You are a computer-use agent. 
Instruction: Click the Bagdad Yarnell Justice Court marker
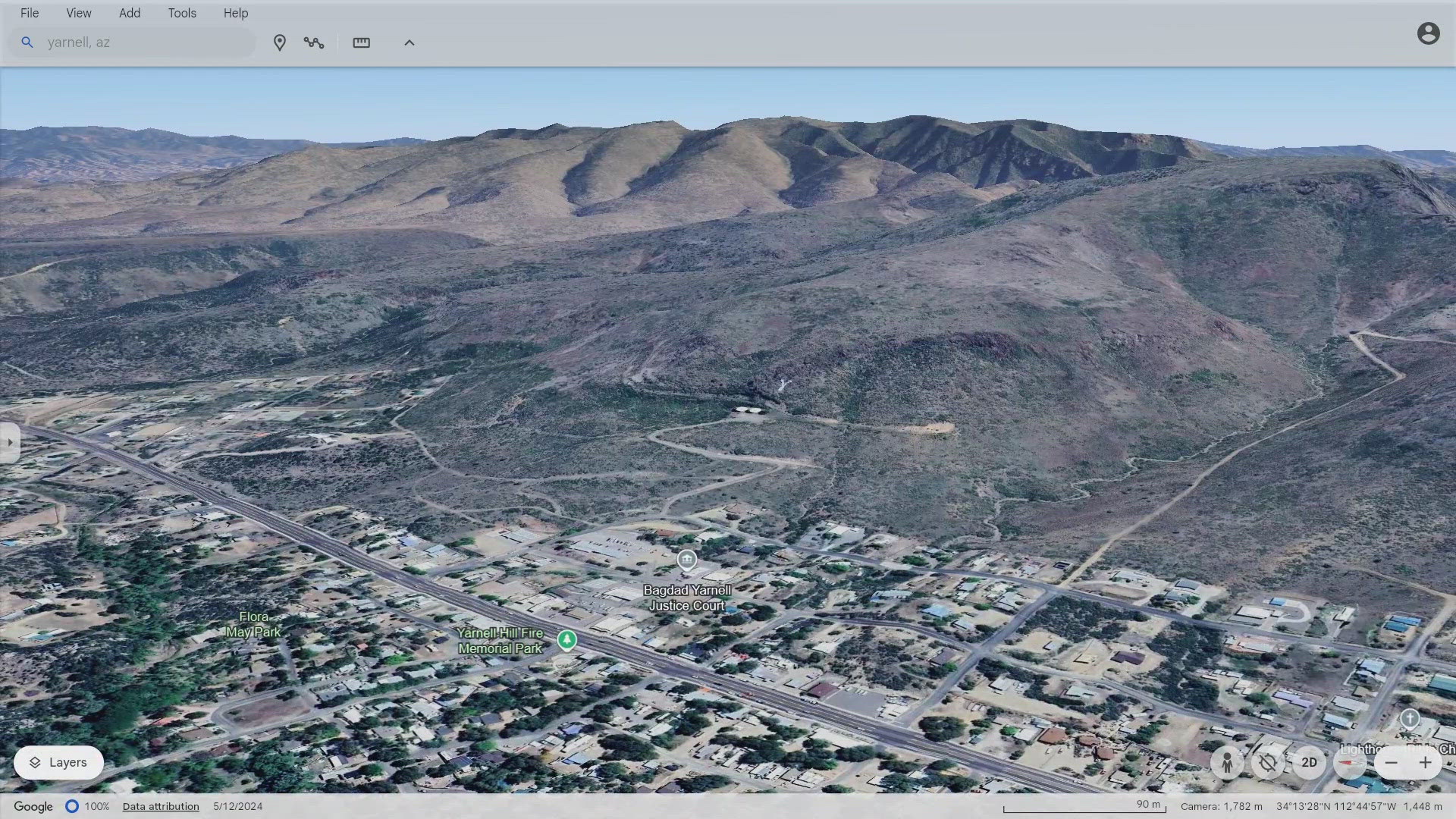point(687,560)
